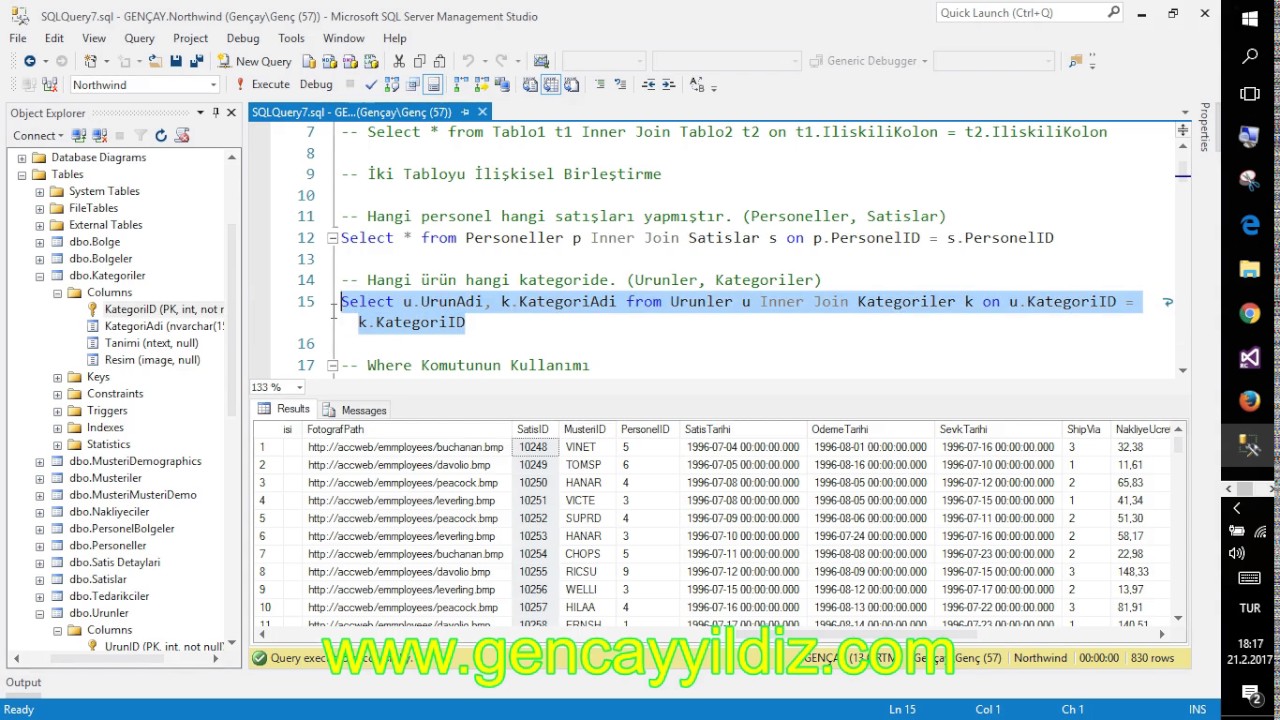This screenshot has width=1280, height=720.
Task: Uncomment the selected lines icon
Action: (620, 85)
